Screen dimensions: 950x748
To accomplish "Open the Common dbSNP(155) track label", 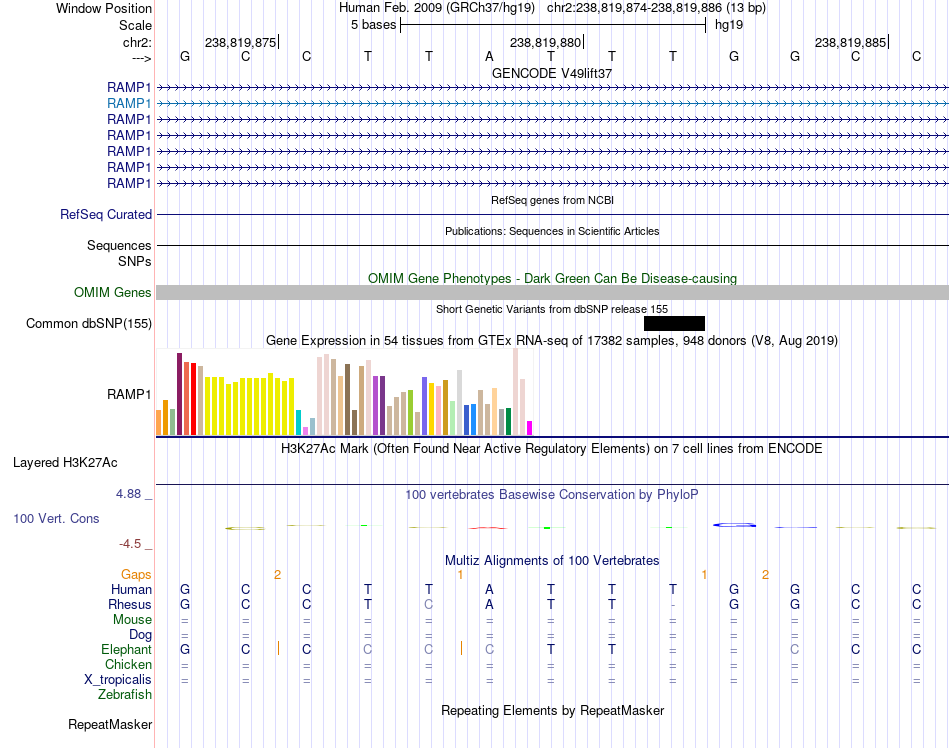I will coord(88,323).
